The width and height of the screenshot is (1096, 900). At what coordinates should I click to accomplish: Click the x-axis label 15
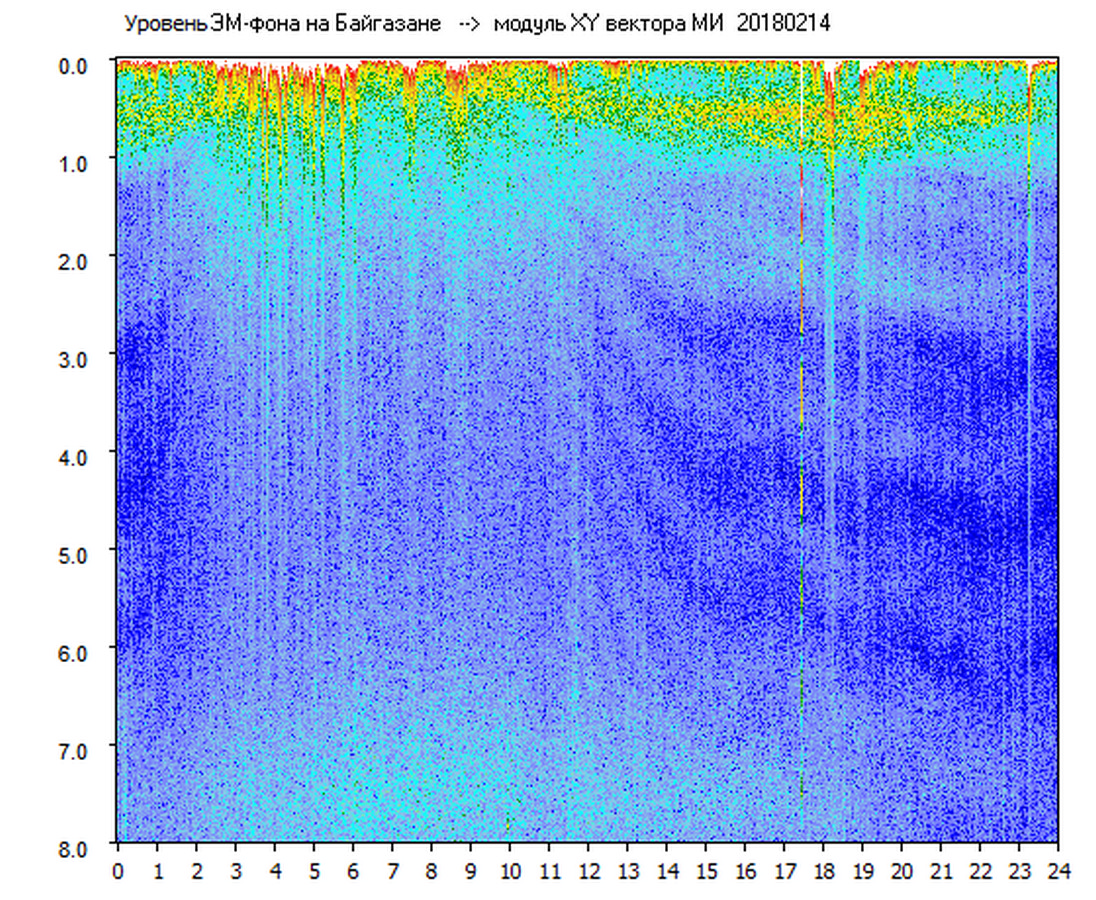click(x=706, y=871)
